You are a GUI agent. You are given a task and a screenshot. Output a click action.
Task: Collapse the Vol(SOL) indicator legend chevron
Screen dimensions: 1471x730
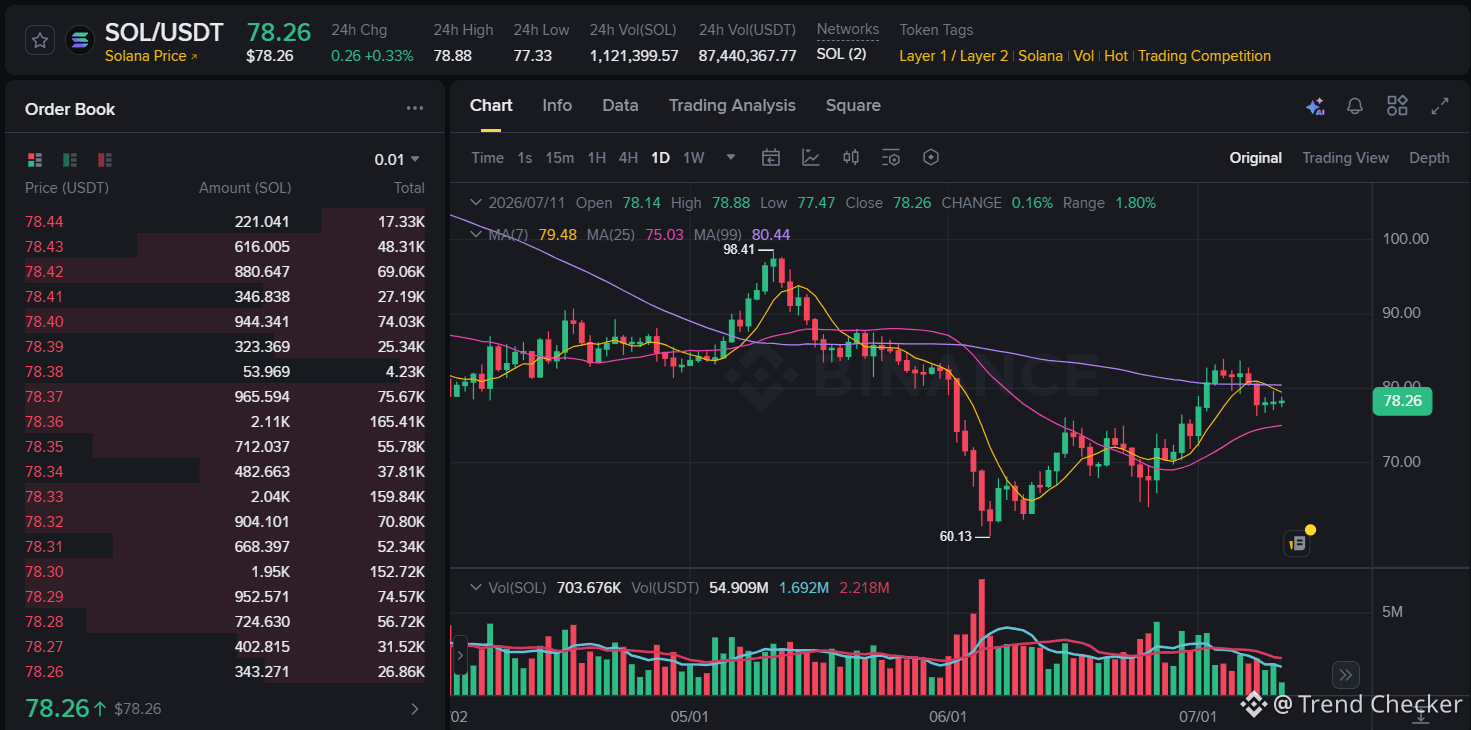tap(475, 588)
